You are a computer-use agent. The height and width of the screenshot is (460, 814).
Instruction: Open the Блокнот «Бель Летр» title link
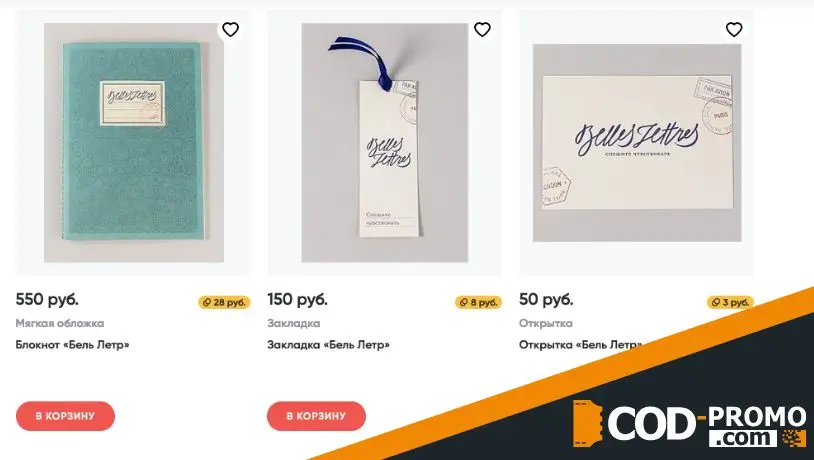72,345
